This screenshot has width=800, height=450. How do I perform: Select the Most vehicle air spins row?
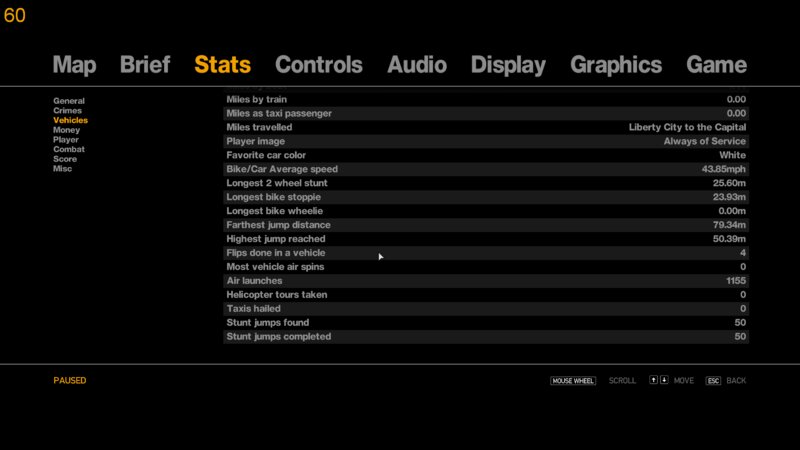pos(486,267)
